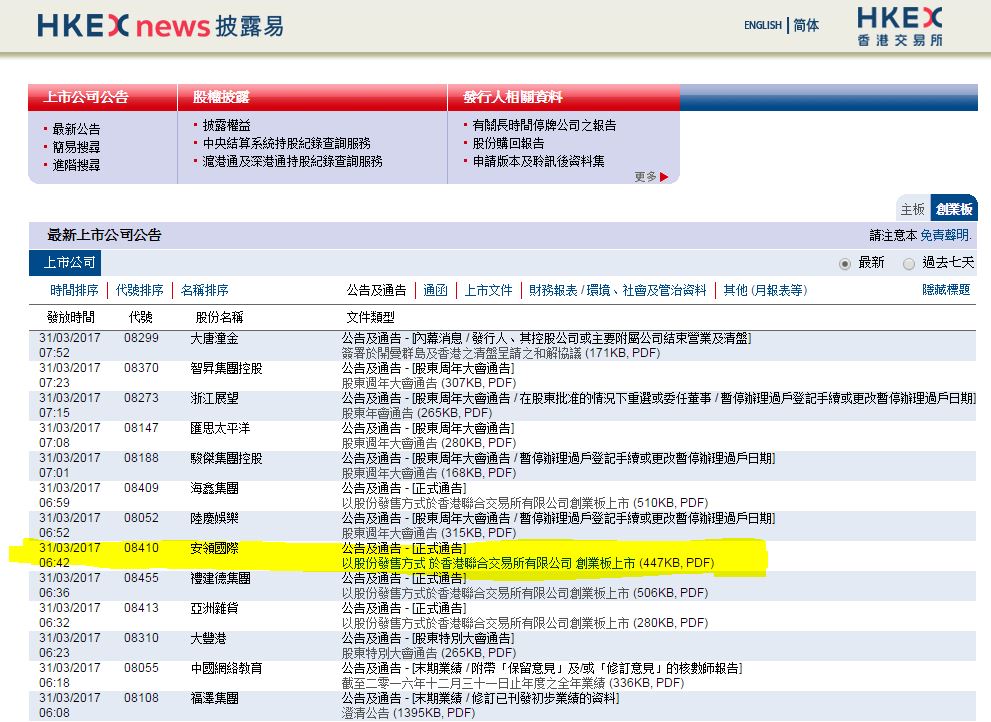Open the 上市公司 tab
The width and height of the screenshot is (991, 722).
tap(65, 262)
